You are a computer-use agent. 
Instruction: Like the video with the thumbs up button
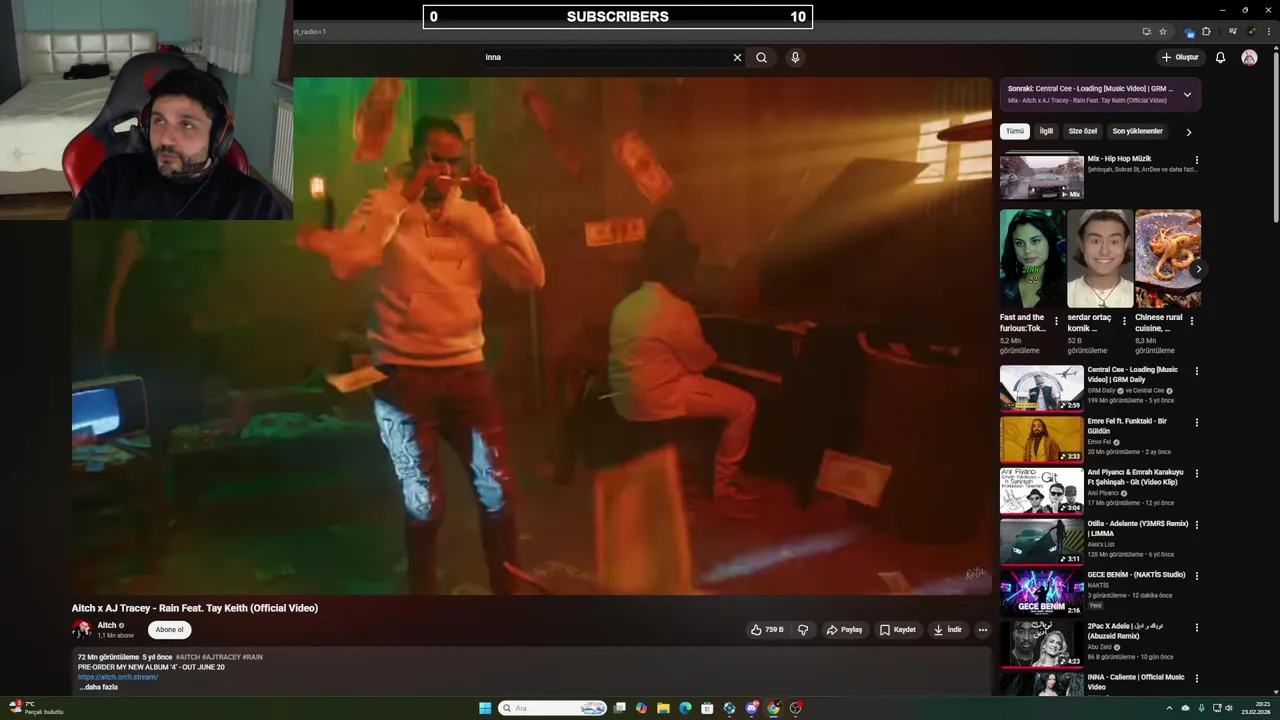768,630
